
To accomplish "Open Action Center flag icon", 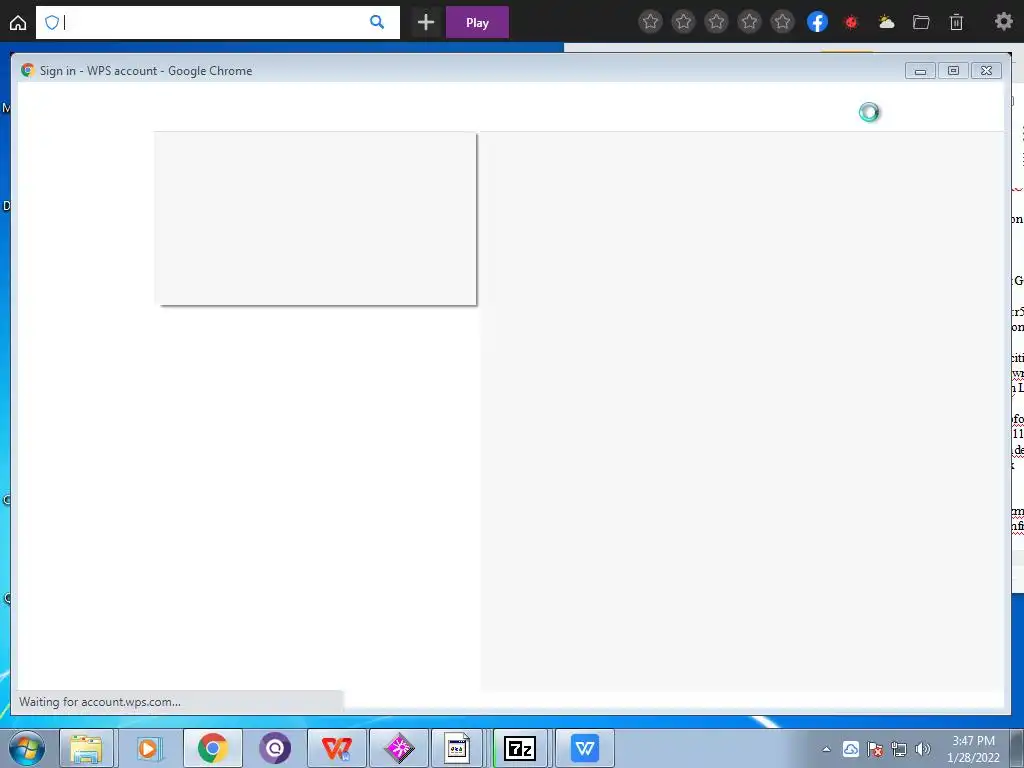I will pos(875,749).
